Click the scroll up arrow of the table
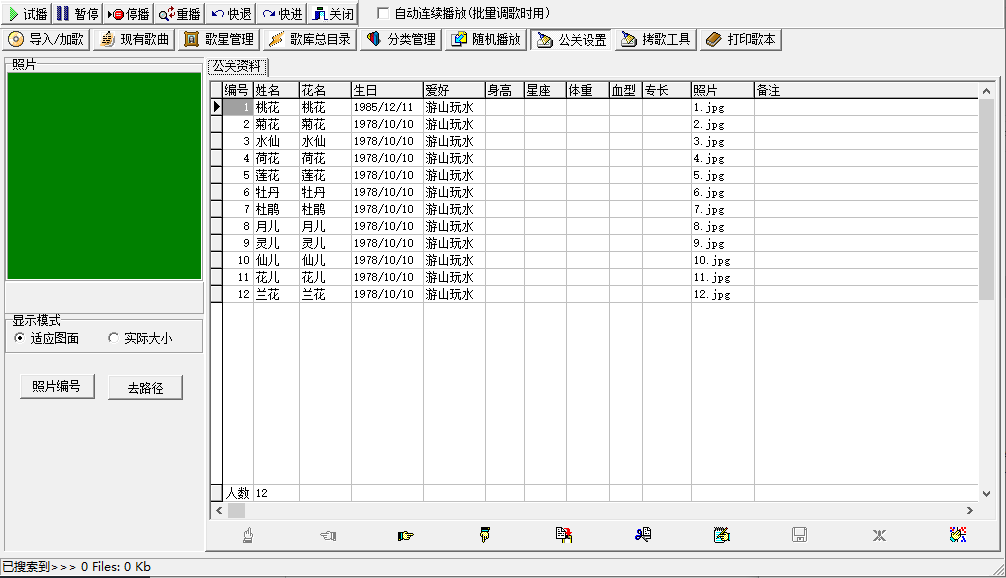Image resolution: width=1006 pixels, height=578 pixels. (x=986, y=91)
